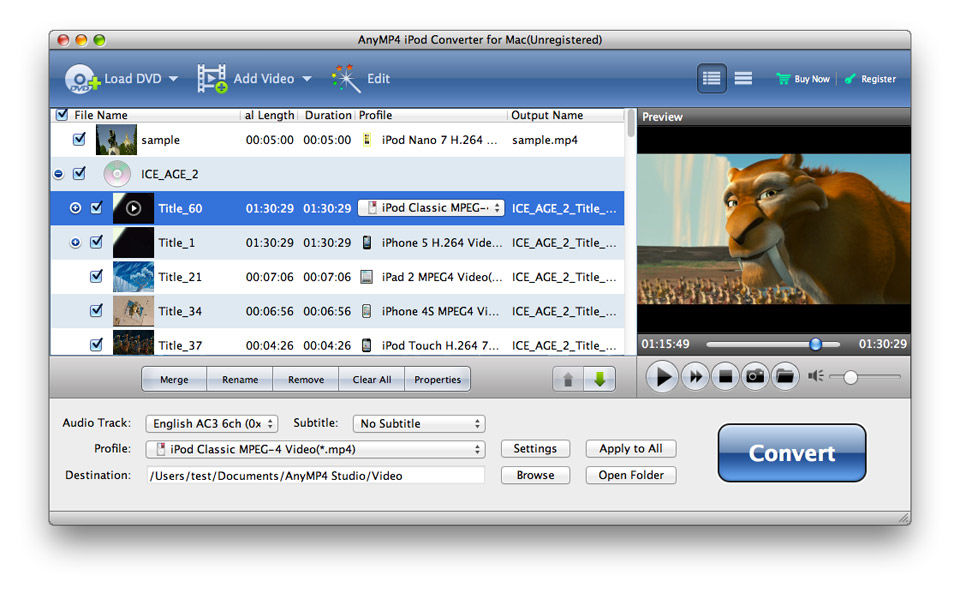This screenshot has width=960, height=593.
Task: Stop the preview playback
Action: (725, 376)
